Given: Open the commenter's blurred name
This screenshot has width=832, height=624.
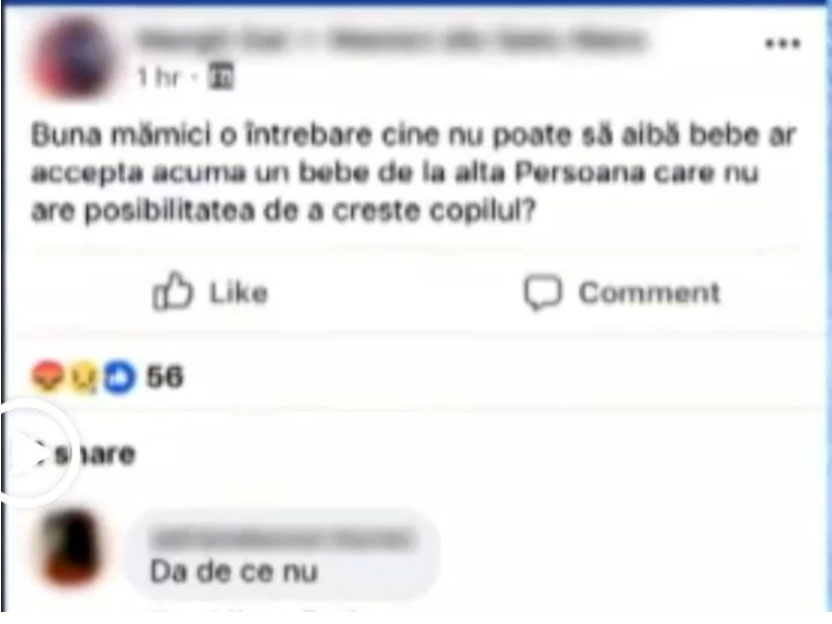Looking at the screenshot, I should pyautogui.click(x=281, y=540).
